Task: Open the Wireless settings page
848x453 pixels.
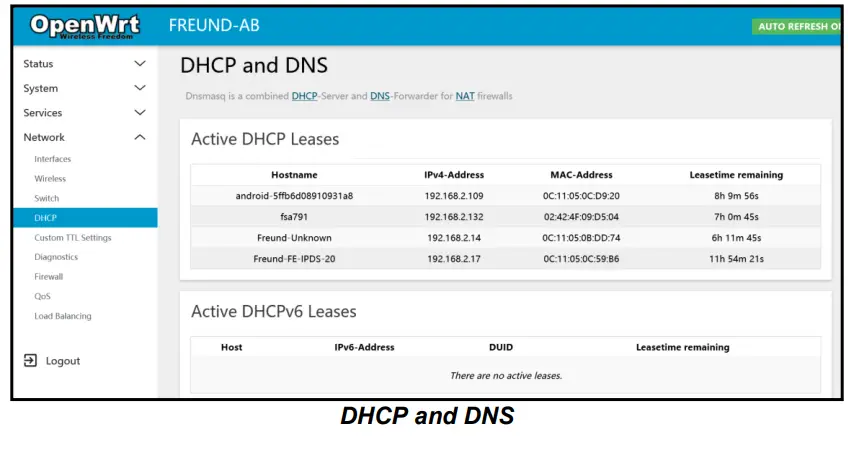Action: [50, 178]
